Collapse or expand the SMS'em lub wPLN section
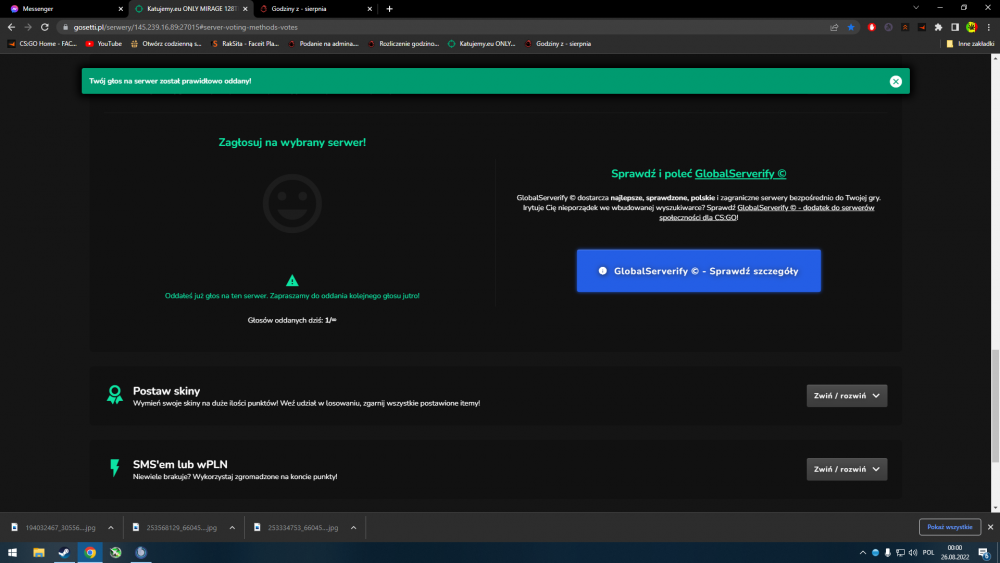Viewport: 1000px width, 563px height. [846, 469]
